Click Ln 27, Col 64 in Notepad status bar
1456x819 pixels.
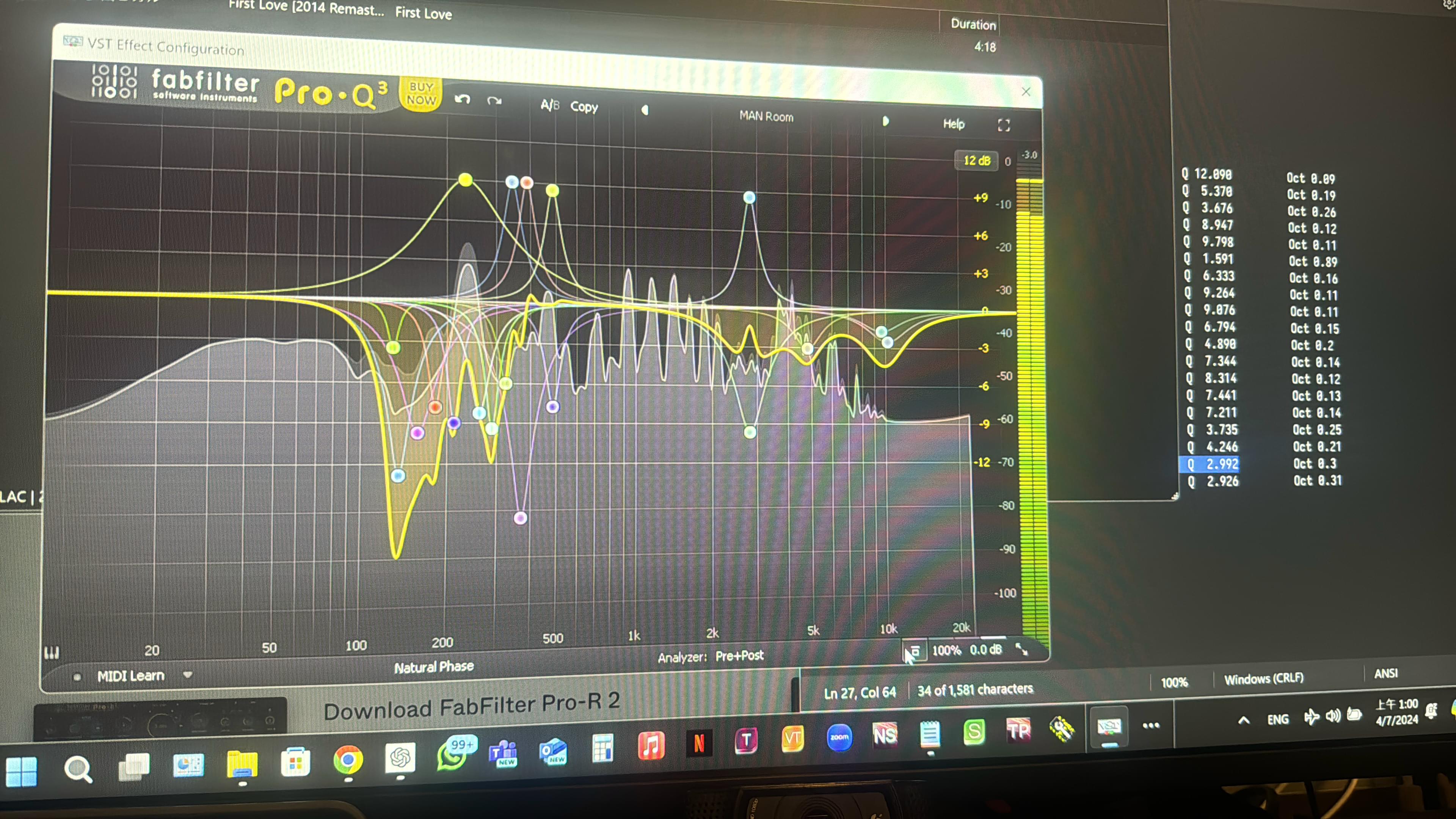[860, 692]
